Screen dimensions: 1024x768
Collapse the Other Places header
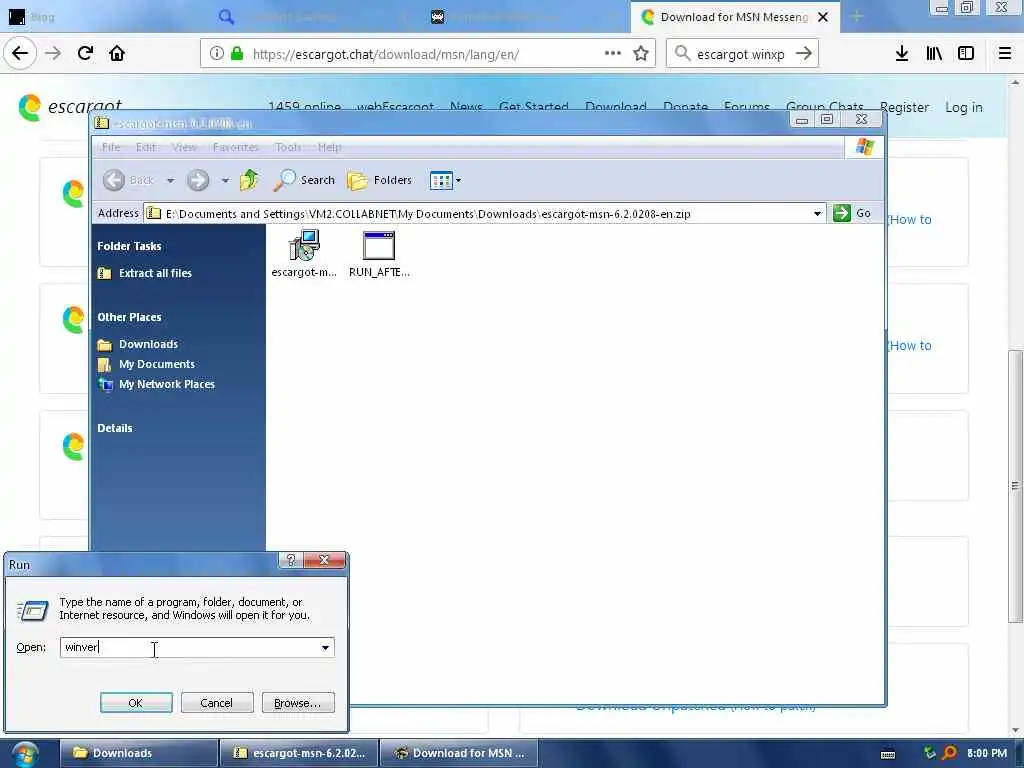pos(129,317)
